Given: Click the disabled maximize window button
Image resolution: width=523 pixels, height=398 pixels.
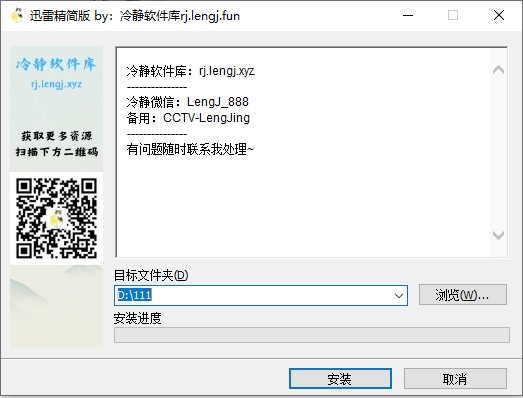Looking at the screenshot, I should [x=453, y=15].
